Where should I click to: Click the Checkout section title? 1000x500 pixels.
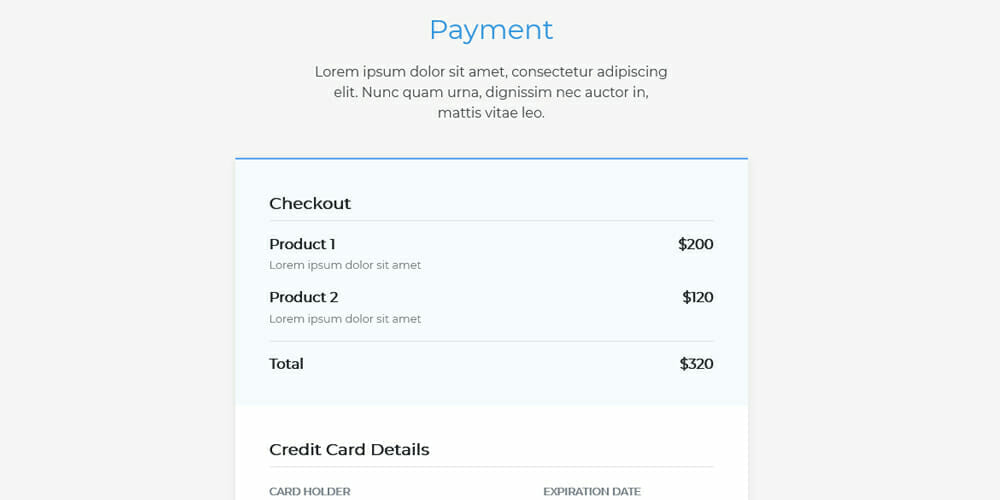tap(310, 203)
